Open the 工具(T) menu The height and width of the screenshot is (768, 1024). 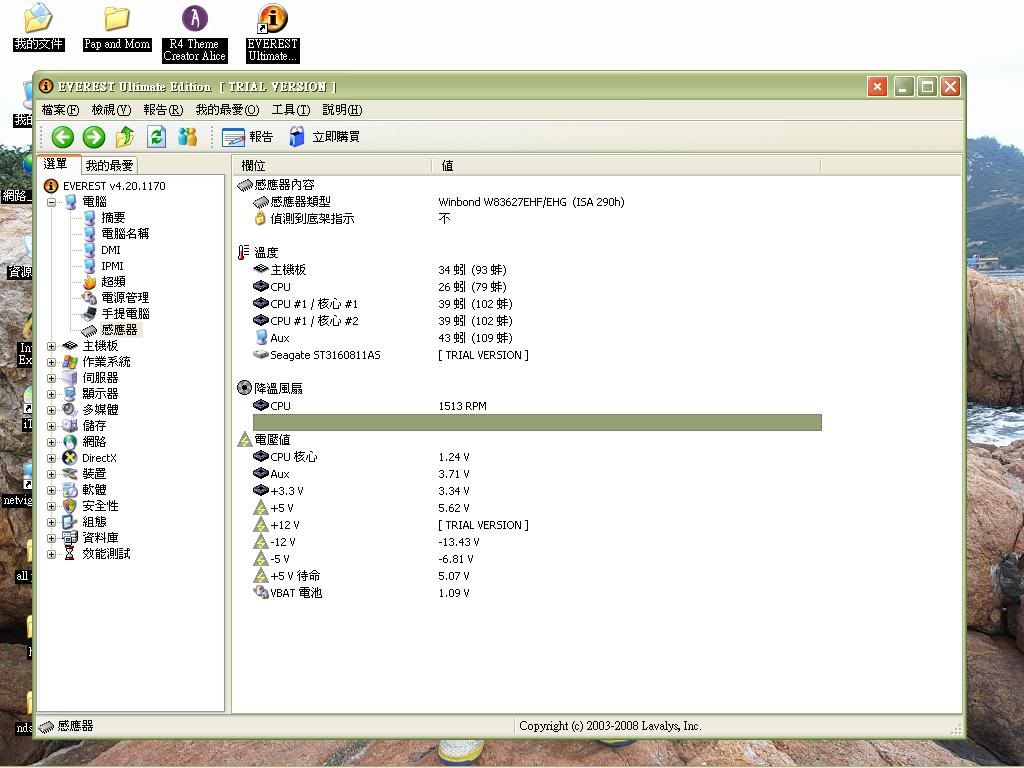(291, 110)
